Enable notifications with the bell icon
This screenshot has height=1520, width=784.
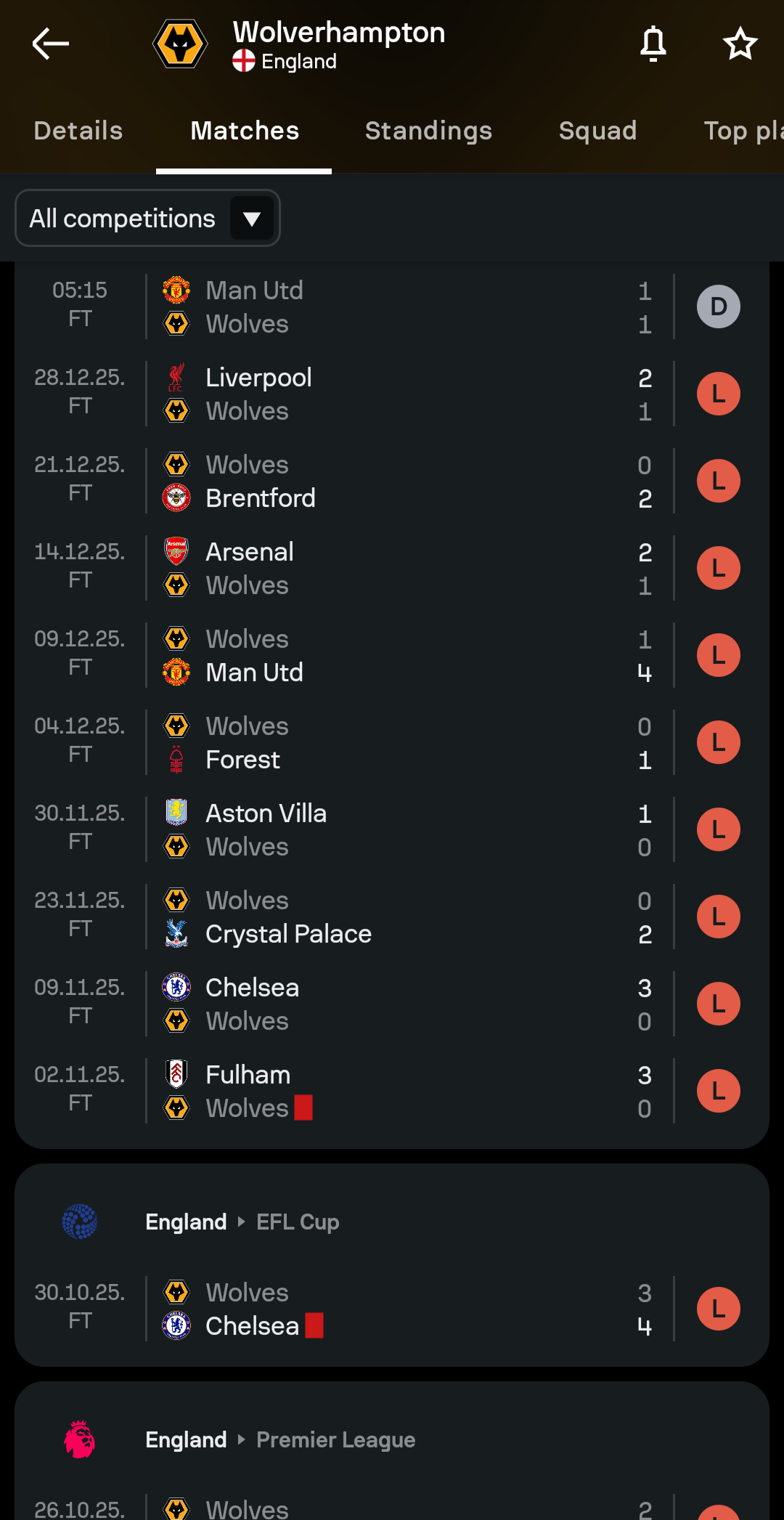point(653,44)
